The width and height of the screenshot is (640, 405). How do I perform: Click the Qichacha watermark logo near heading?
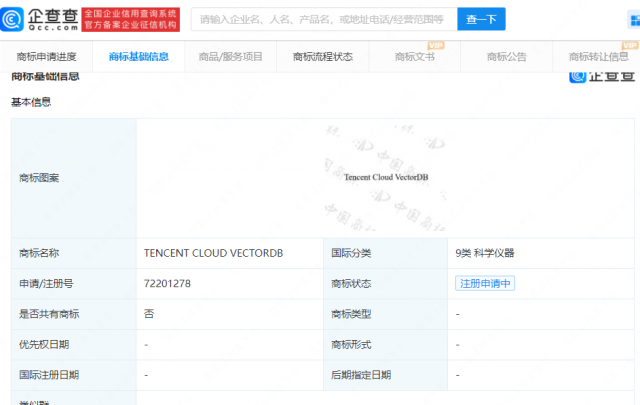[602, 76]
